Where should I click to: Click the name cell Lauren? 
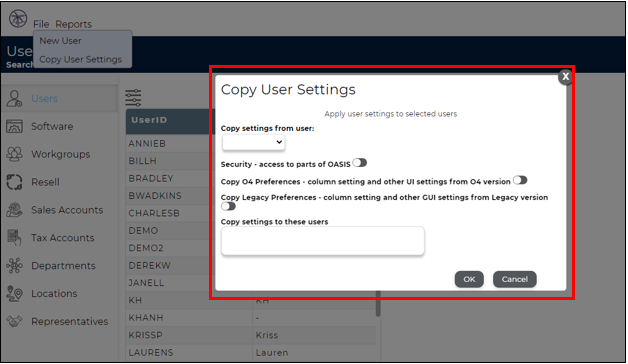[272, 353]
